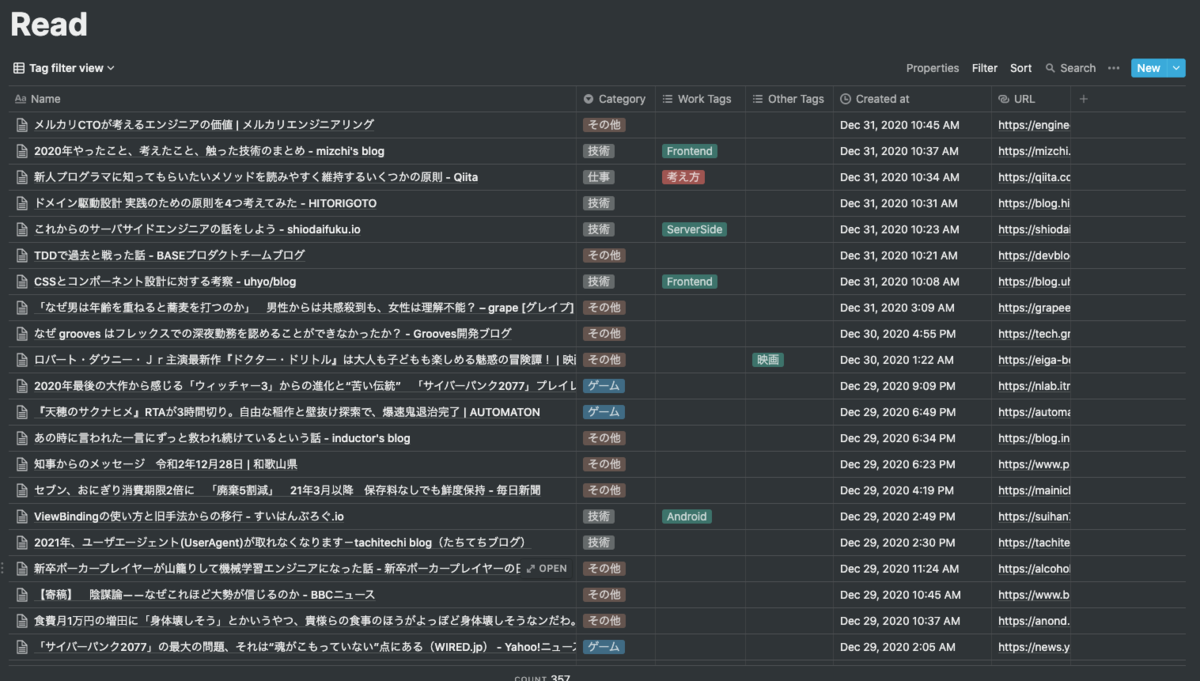Click the Search magnifier button
The width and height of the screenshot is (1200, 681).
1070,68
